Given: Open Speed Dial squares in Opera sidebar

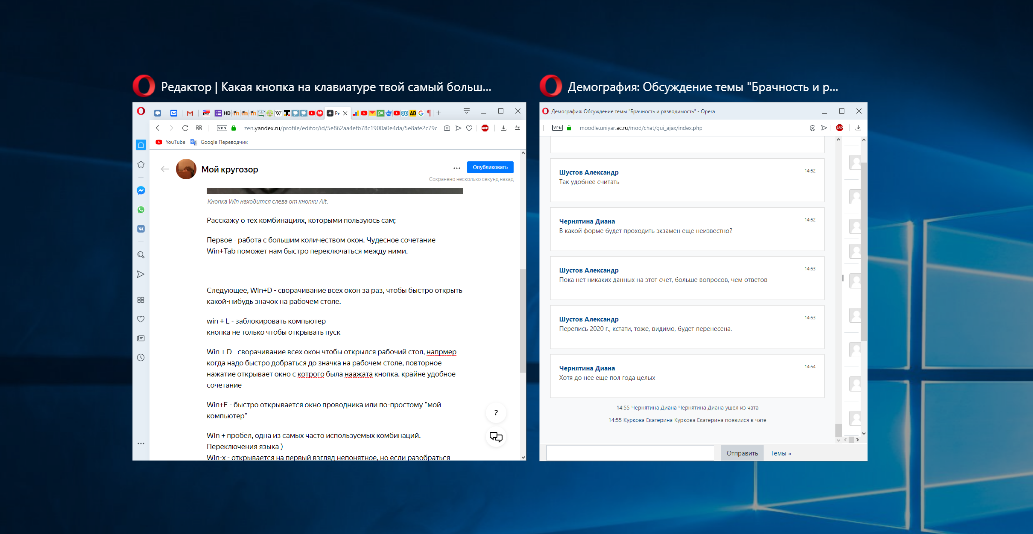Looking at the screenshot, I should pyautogui.click(x=141, y=300).
